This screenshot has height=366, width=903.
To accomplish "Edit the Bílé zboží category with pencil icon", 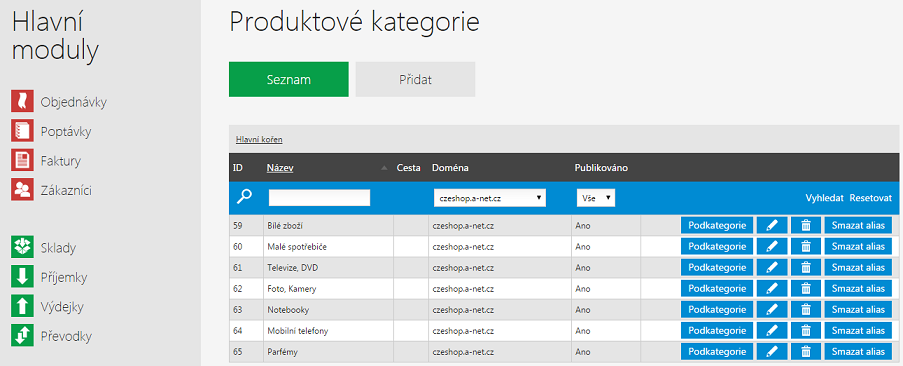I will [772, 226].
